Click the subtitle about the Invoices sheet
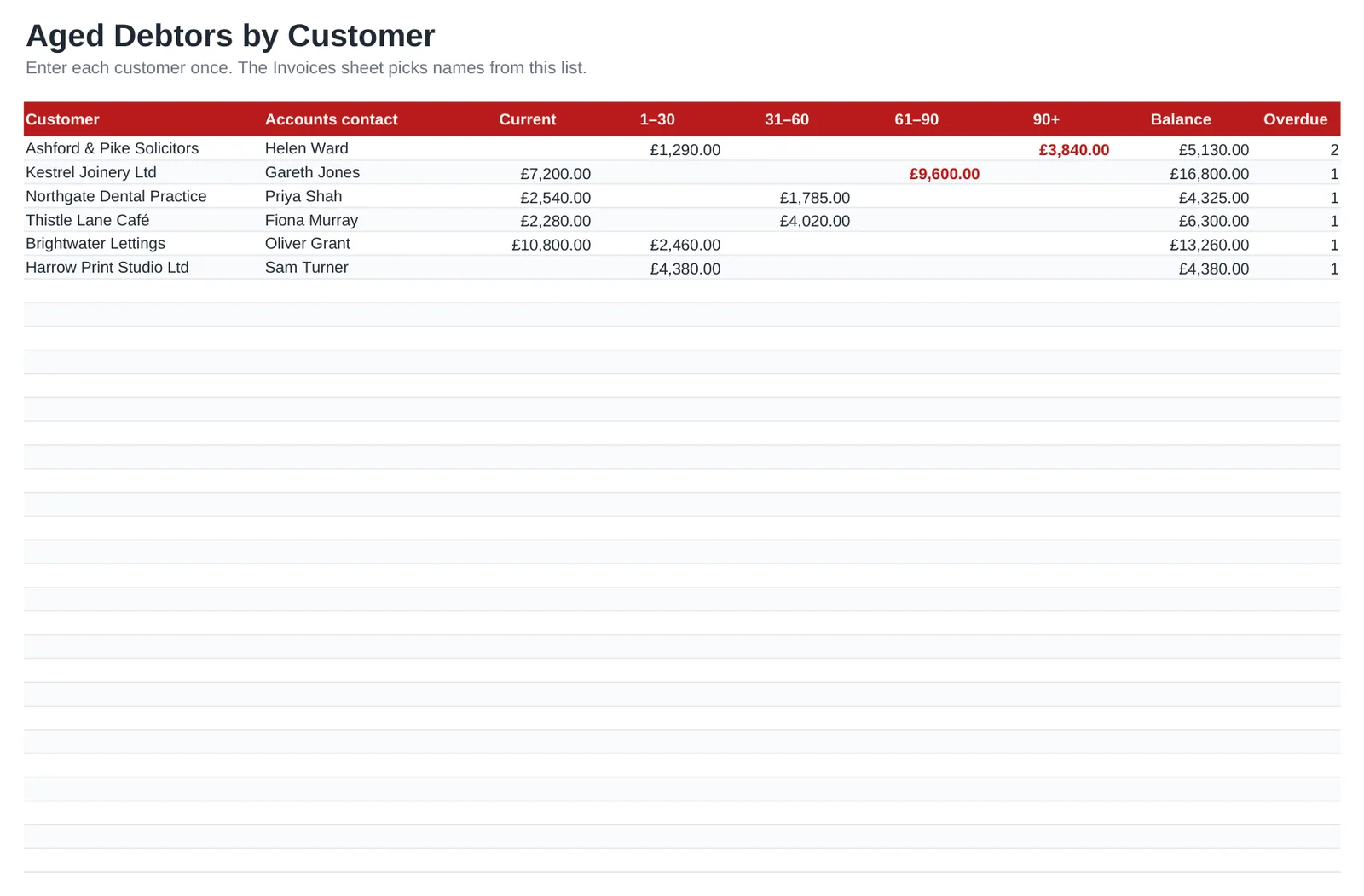The image size is (1364, 896). coord(306,68)
